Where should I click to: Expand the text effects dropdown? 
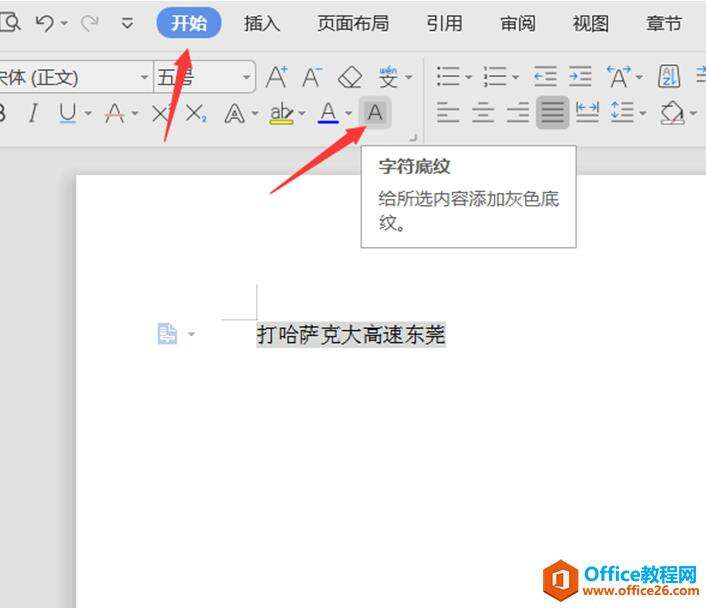click(x=255, y=113)
